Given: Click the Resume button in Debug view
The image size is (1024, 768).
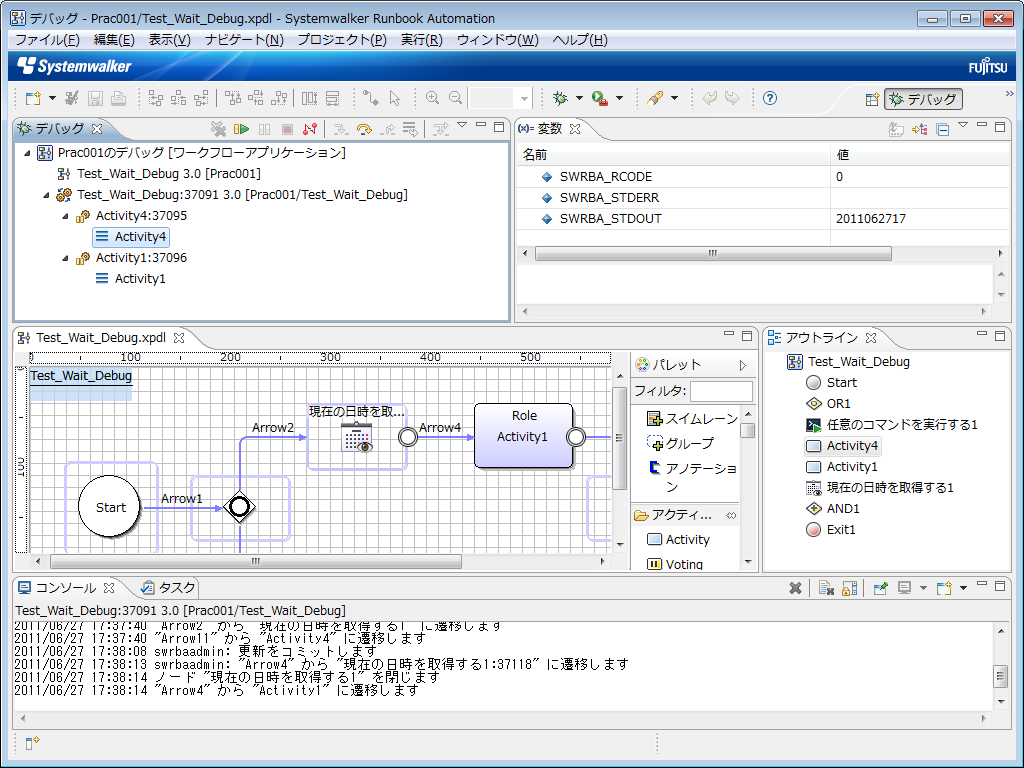Looking at the screenshot, I should tap(241, 129).
